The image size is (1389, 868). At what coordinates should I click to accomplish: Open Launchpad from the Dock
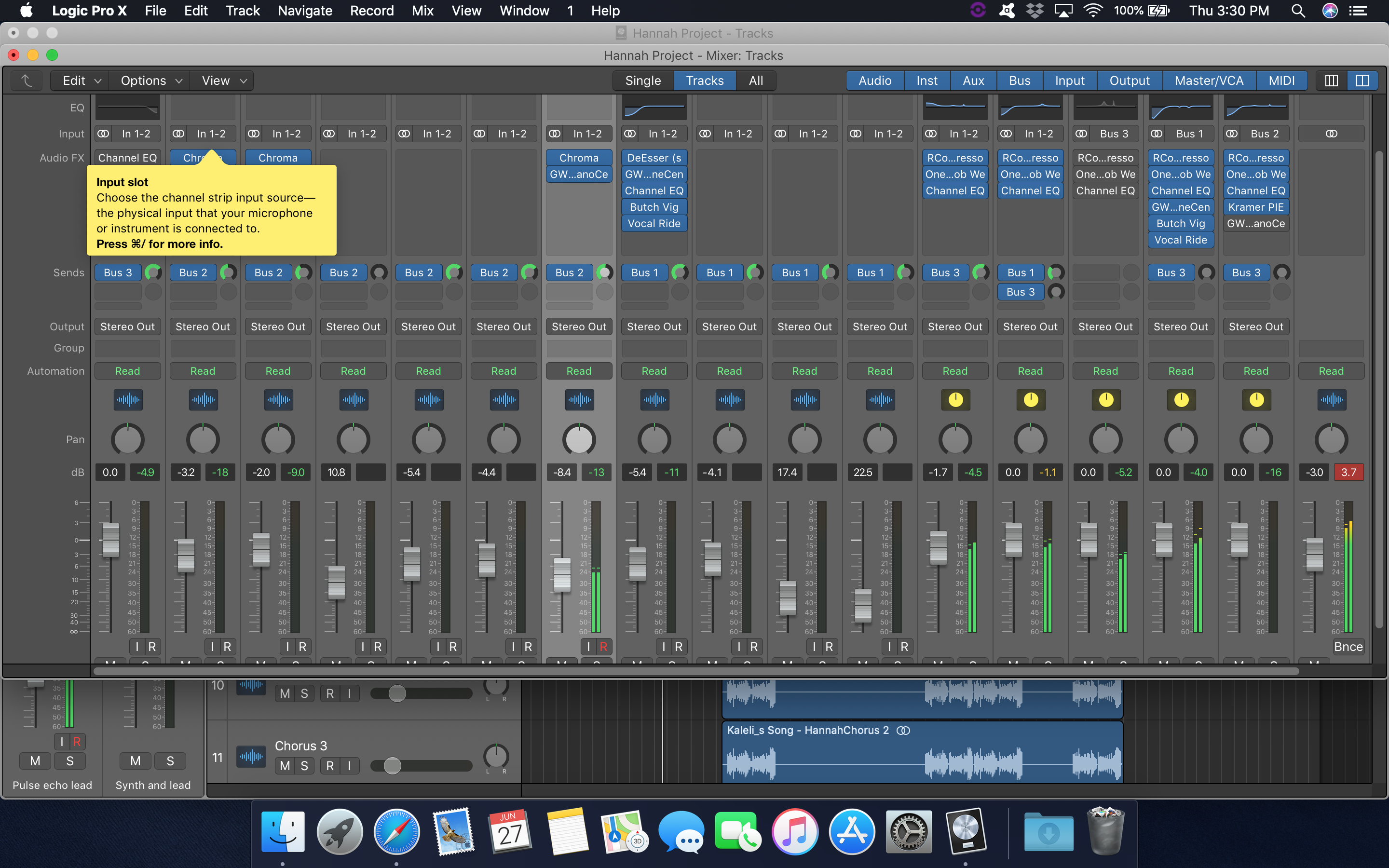click(x=340, y=832)
